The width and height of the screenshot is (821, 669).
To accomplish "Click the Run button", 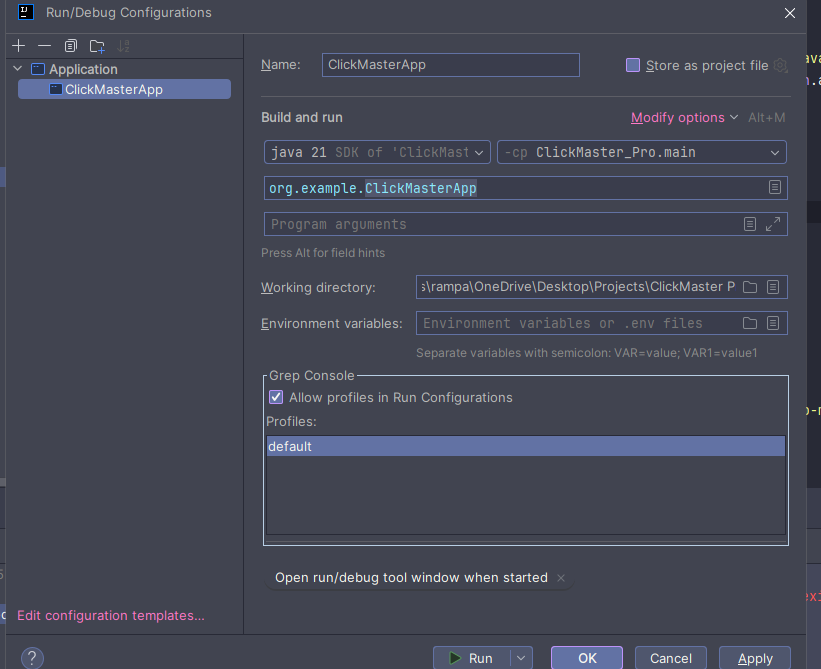I will 471,658.
